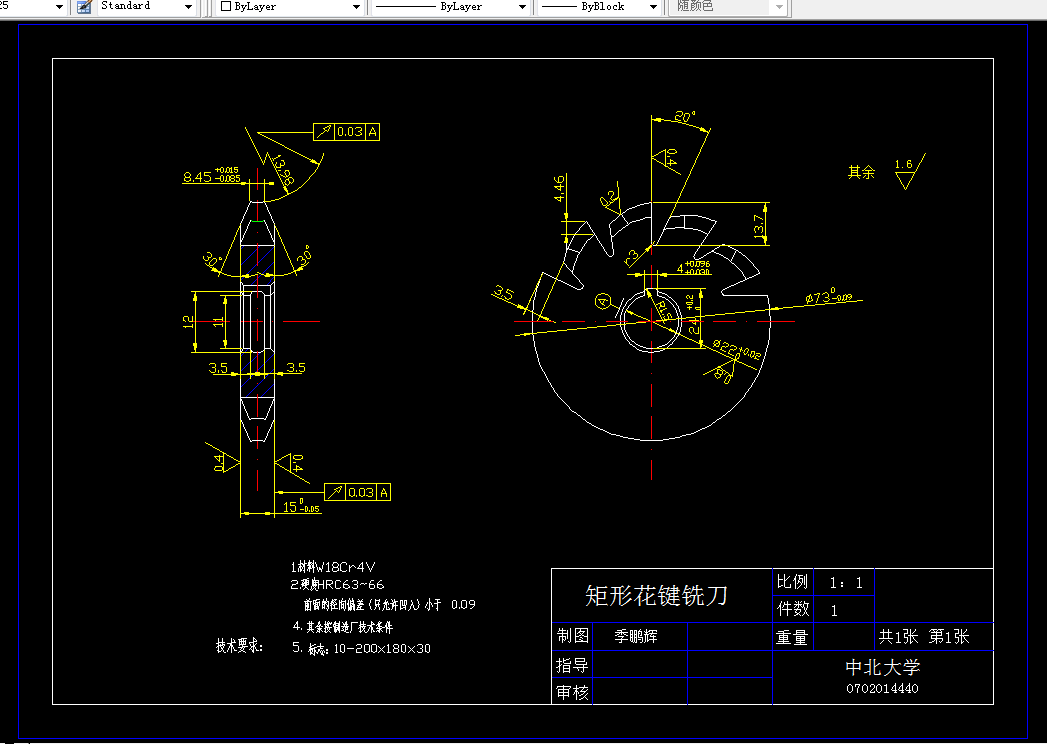Click the upper 0.03 A geometric tolerance frame
The width and height of the screenshot is (1047, 744).
coord(345,131)
